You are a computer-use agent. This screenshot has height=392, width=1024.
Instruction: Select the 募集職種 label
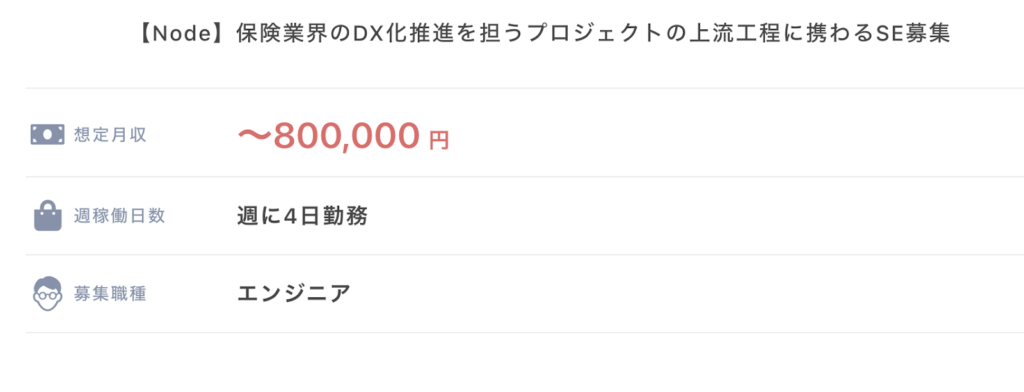[110, 294]
